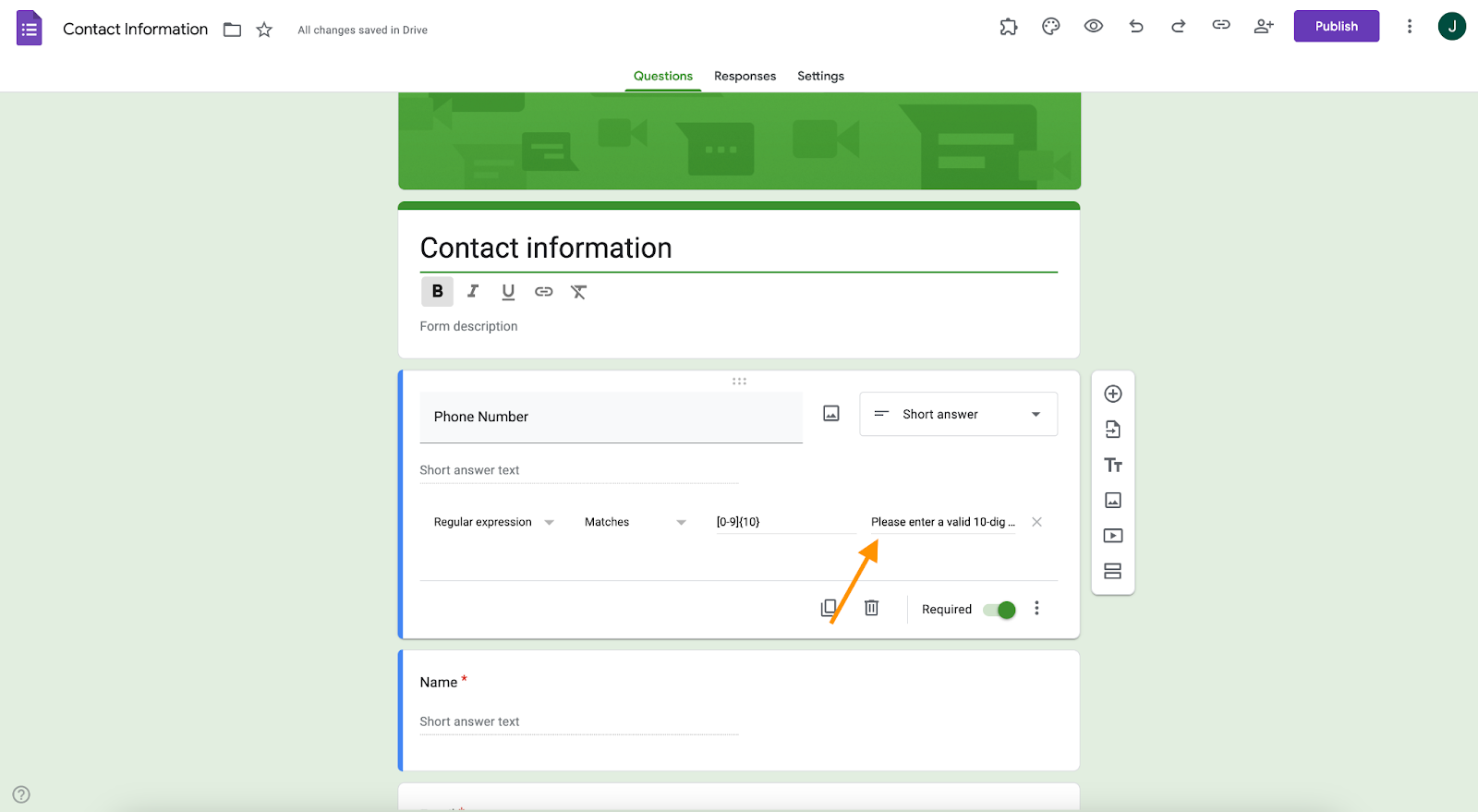Image resolution: width=1478 pixels, height=812 pixels.
Task: Delete the Phone Number question
Action: click(871, 608)
